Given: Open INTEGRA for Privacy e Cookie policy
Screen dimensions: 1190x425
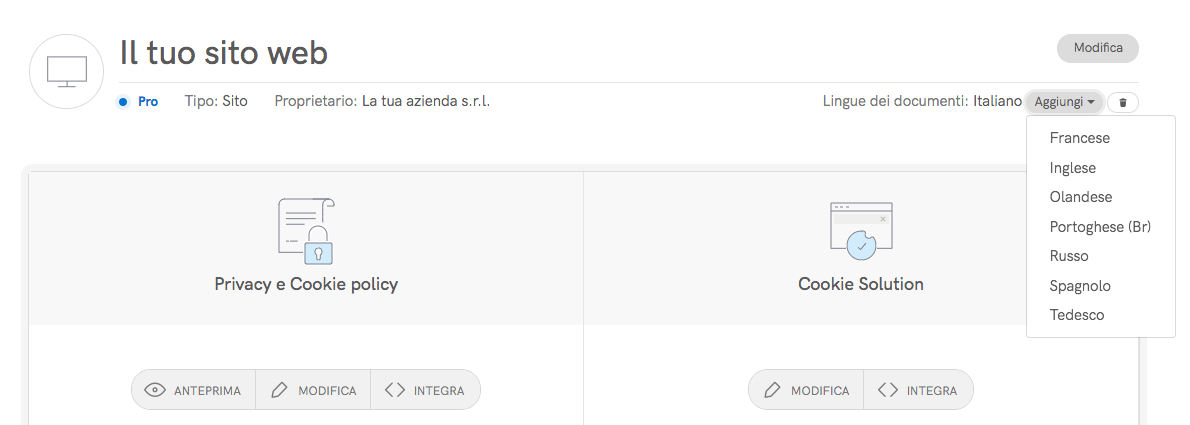Looking at the screenshot, I should 425,390.
